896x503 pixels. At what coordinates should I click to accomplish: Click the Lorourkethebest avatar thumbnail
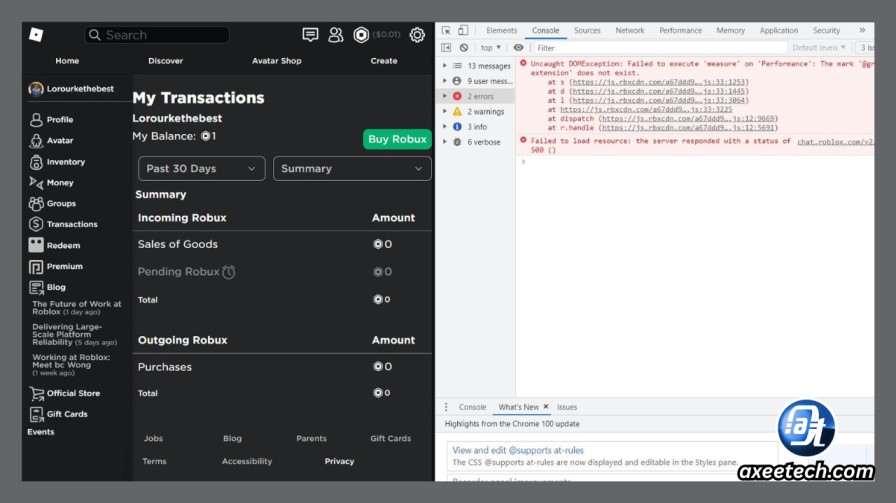(x=36, y=89)
